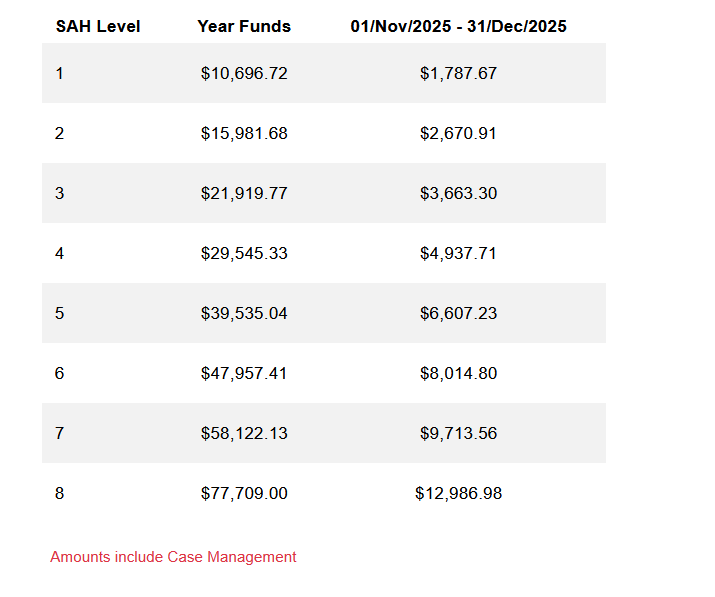The image size is (715, 597).
Task: Select the $21,919.77 year funds value
Action: 244,193
